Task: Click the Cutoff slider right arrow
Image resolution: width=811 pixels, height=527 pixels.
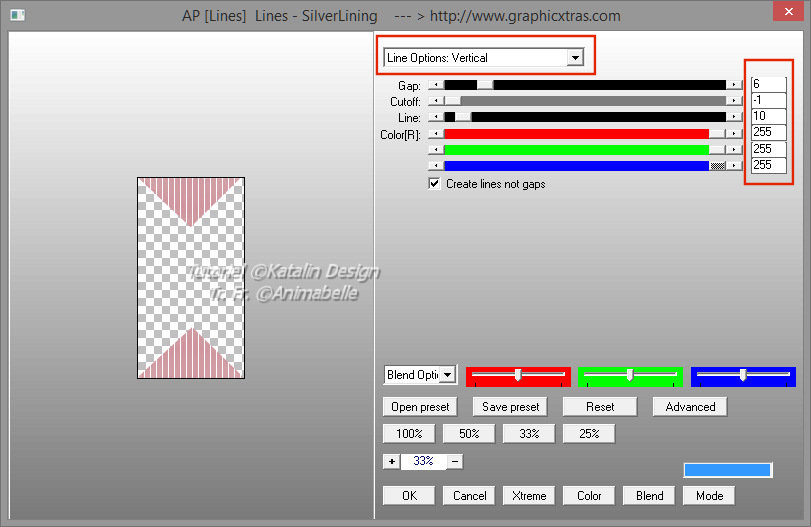Action: [x=734, y=101]
